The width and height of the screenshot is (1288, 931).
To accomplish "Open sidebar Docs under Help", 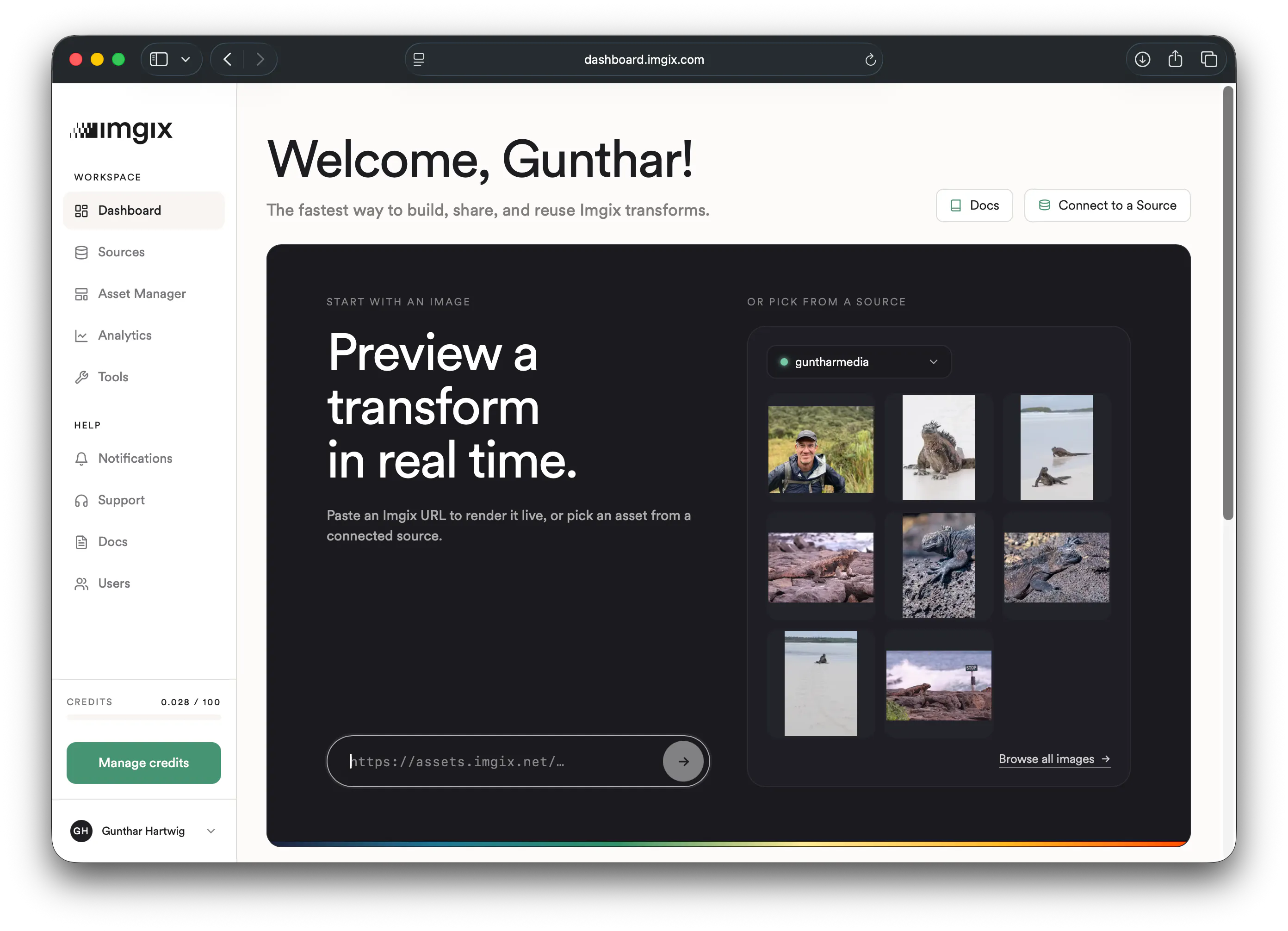I will point(144,541).
